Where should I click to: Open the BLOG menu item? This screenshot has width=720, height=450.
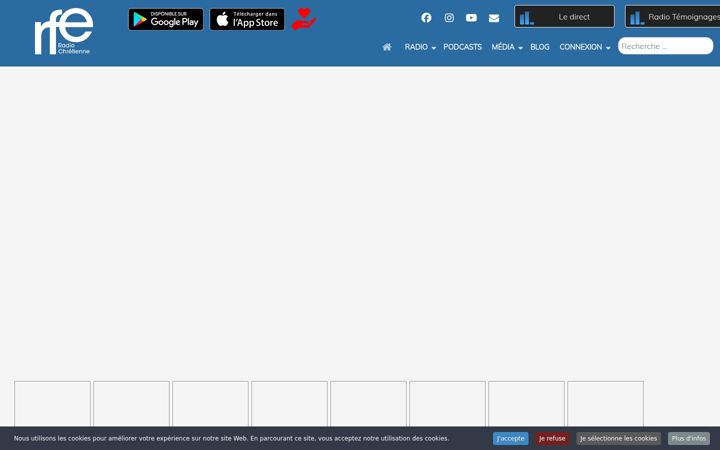[540, 47]
